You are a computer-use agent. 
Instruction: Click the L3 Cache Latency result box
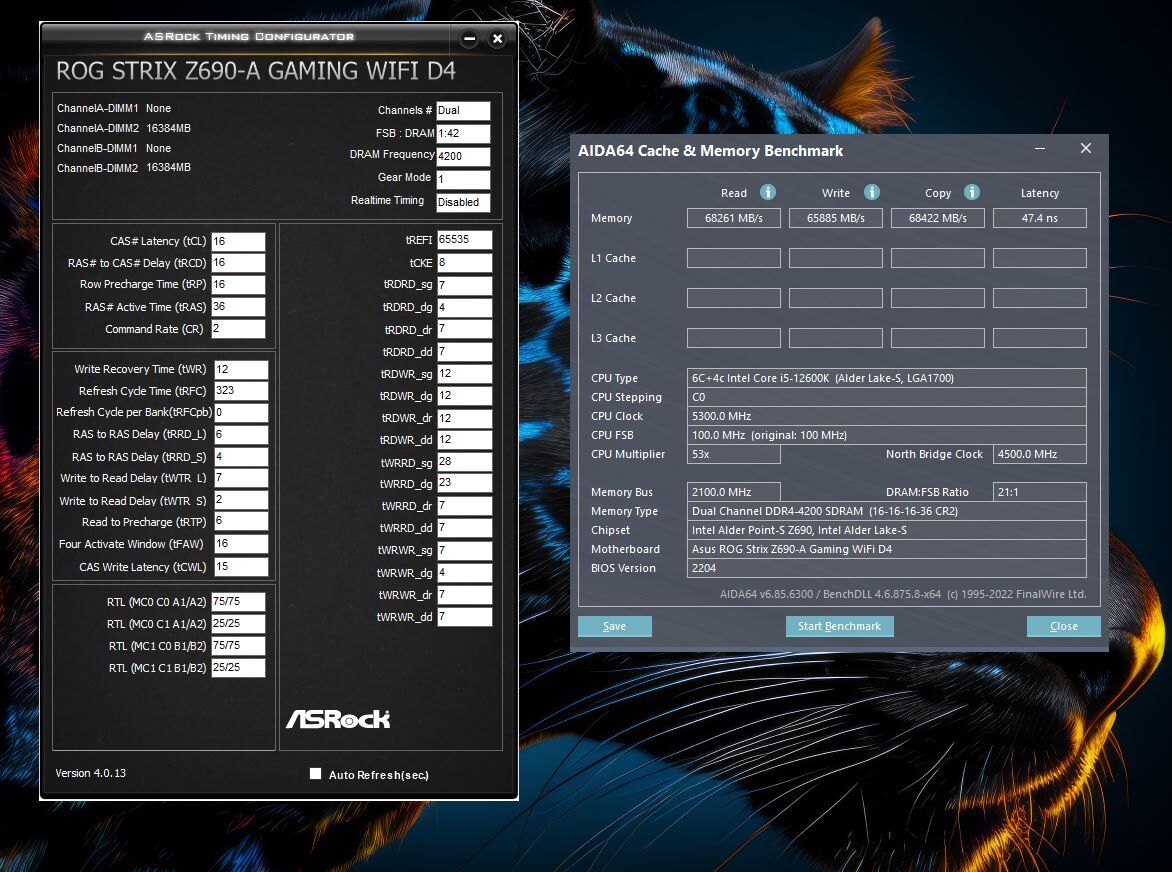[1040, 338]
